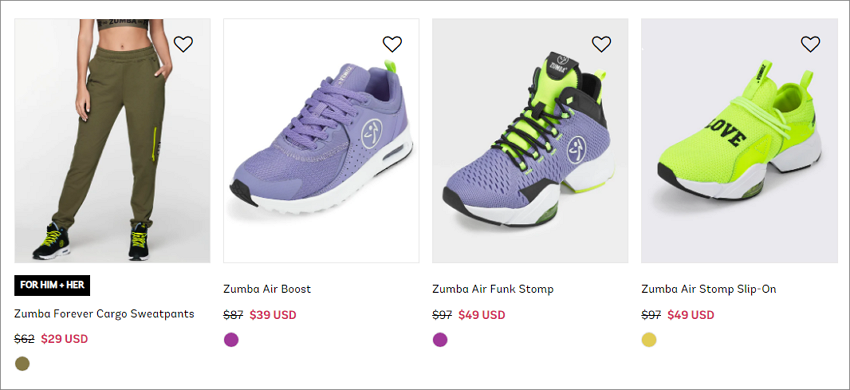The height and width of the screenshot is (390, 850).
Task: Select the olive green swatch under sweatpants
Action: click(x=22, y=364)
